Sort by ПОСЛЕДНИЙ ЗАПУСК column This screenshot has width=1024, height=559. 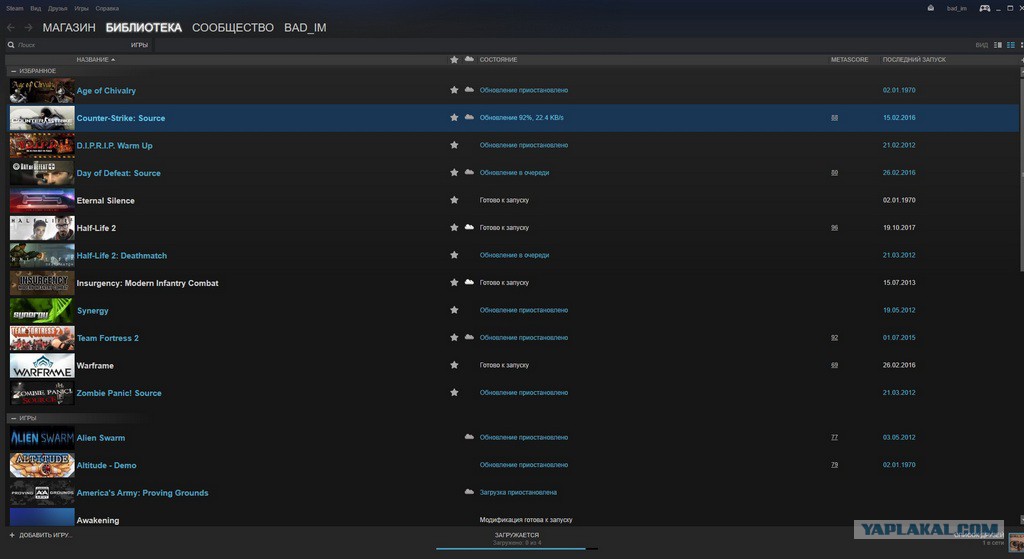(914, 59)
